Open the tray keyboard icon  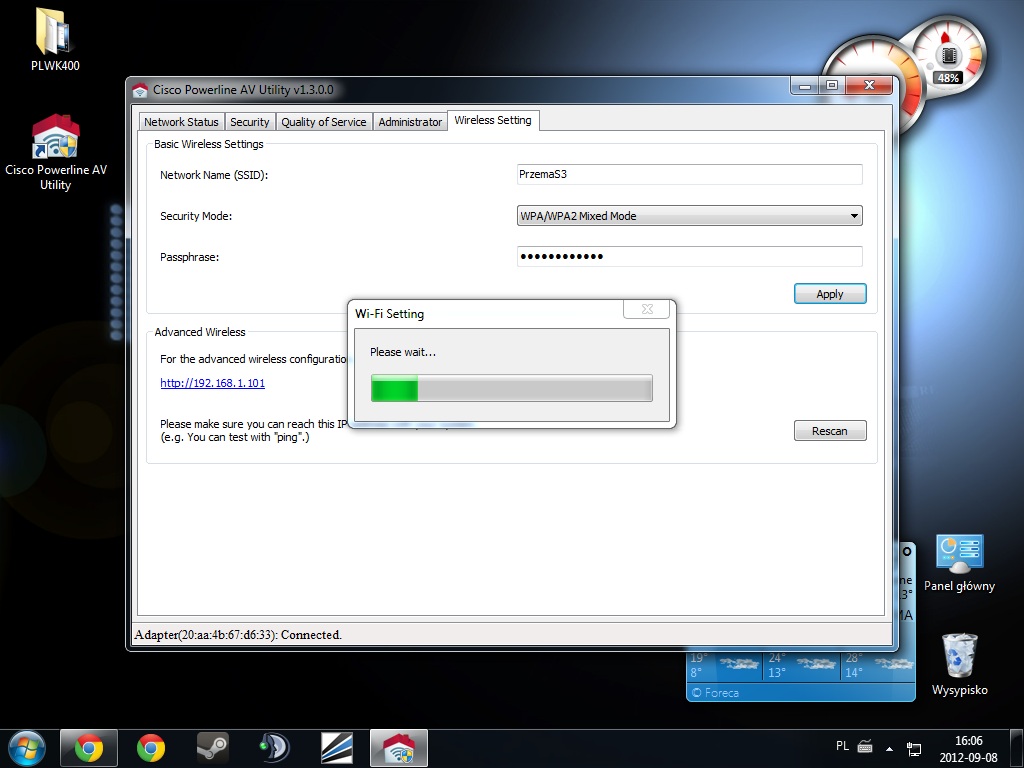click(x=865, y=746)
